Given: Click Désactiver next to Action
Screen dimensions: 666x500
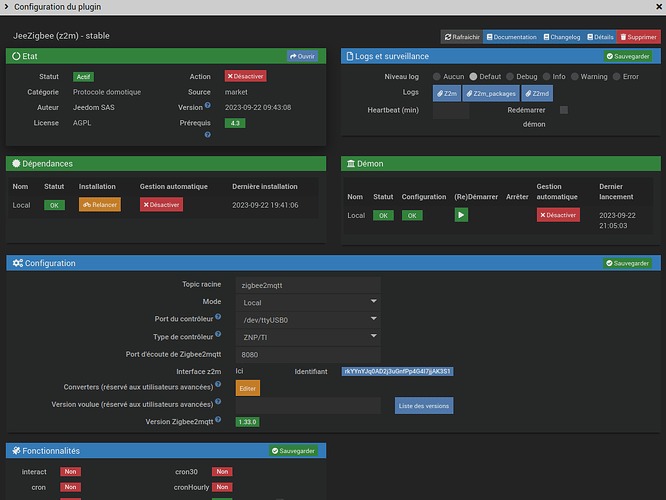Looking at the screenshot, I should coord(246,76).
